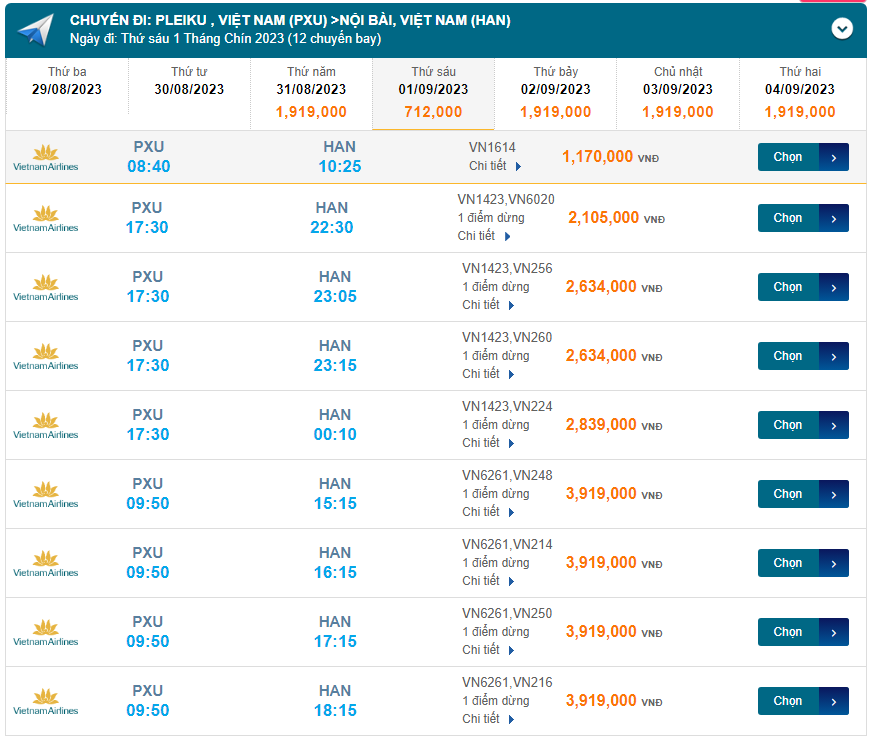Click the arrow on the 2,839,000 VND Chọn button

click(834, 426)
